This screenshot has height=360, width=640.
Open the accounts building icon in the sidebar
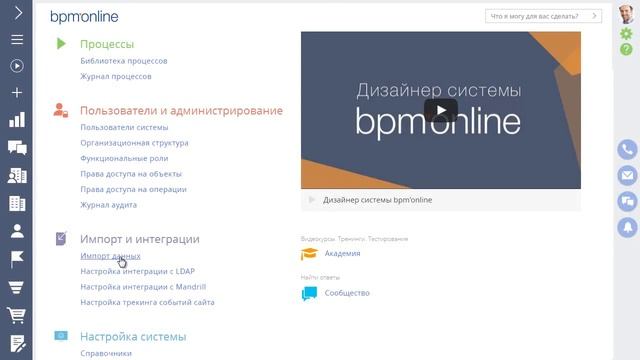pyautogui.click(x=17, y=203)
